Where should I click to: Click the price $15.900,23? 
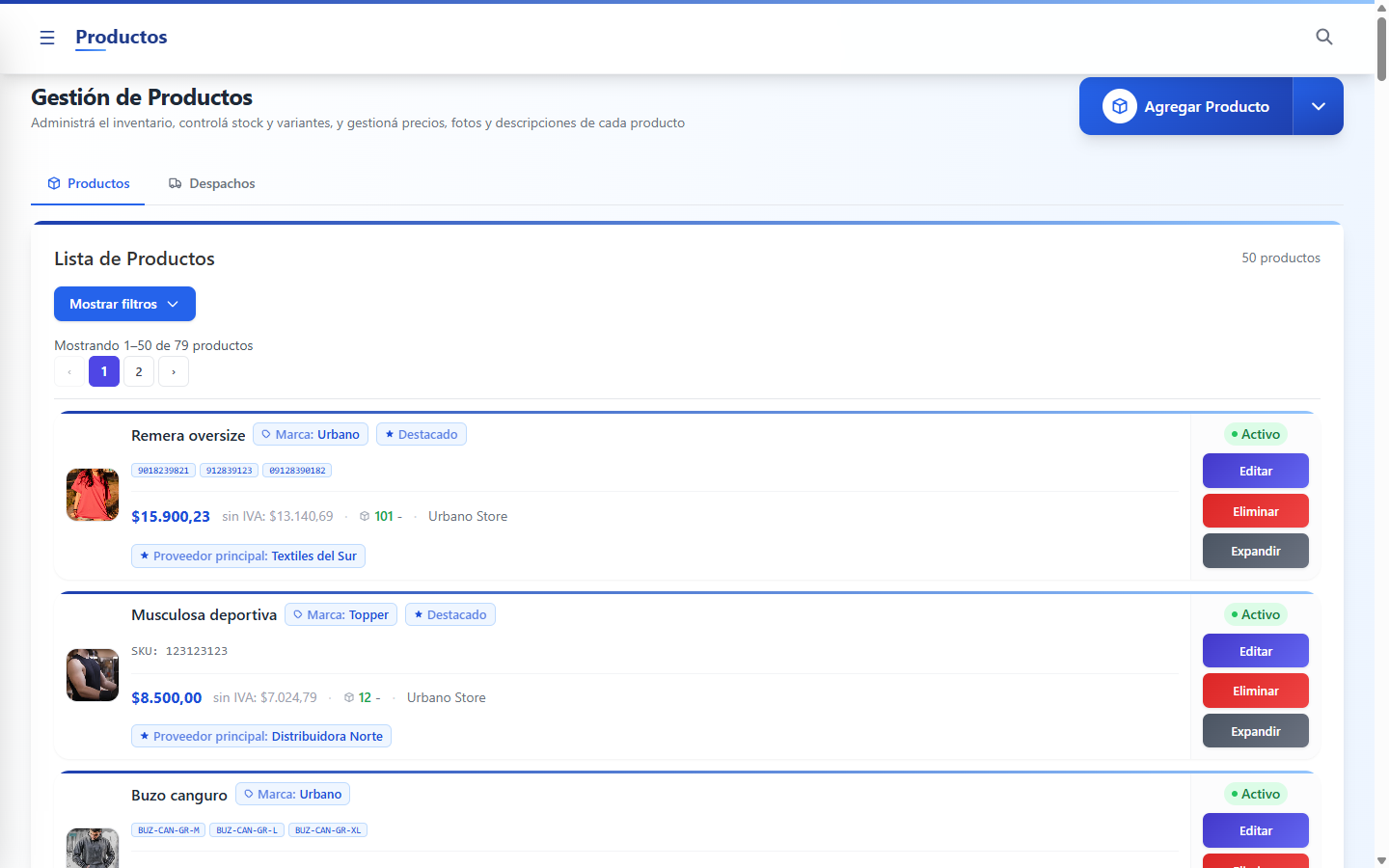click(171, 516)
